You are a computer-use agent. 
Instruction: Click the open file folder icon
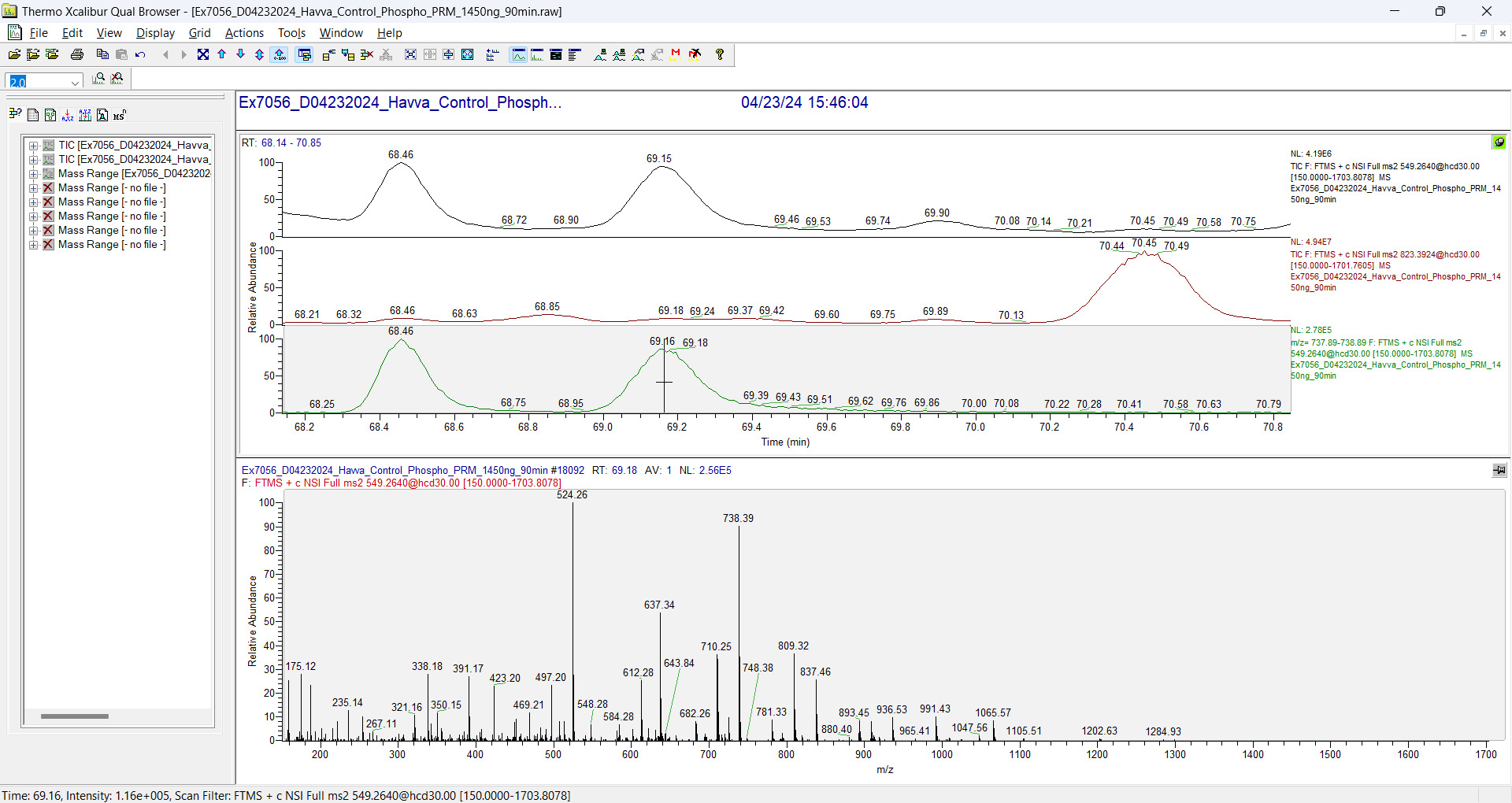(14, 54)
